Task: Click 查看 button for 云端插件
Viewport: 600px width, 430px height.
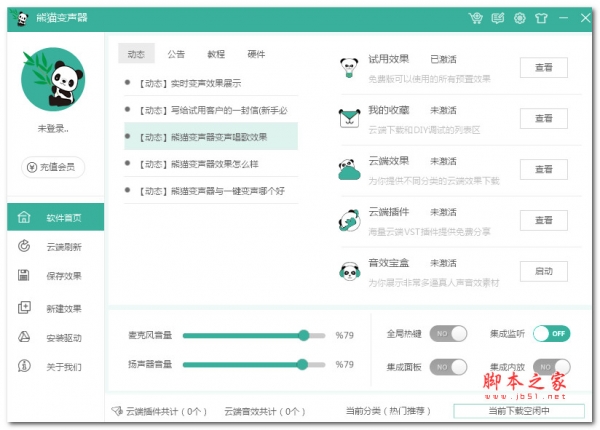Action: [x=543, y=220]
